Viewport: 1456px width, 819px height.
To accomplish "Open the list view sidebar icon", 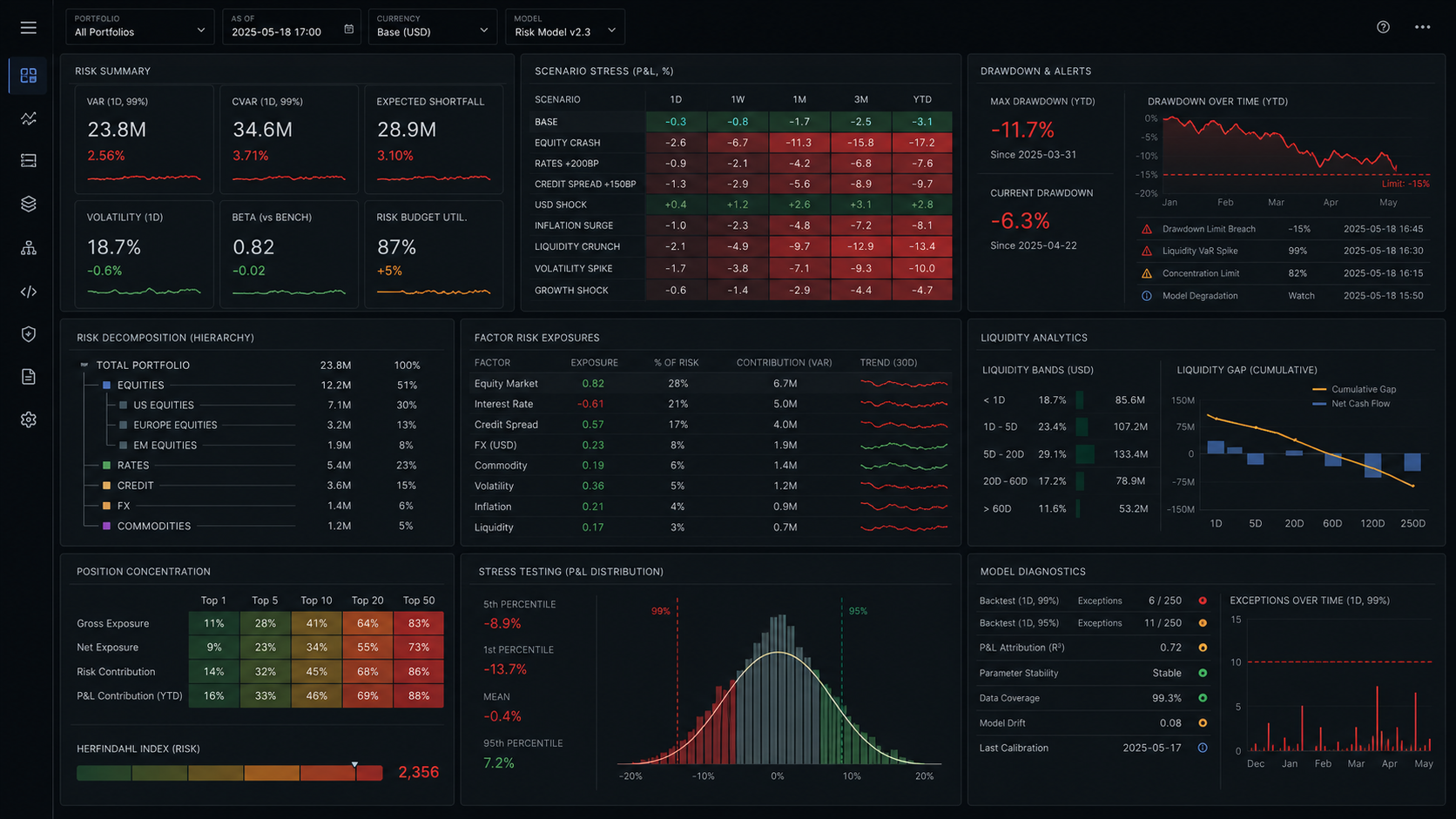I will click(x=29, y=161).
